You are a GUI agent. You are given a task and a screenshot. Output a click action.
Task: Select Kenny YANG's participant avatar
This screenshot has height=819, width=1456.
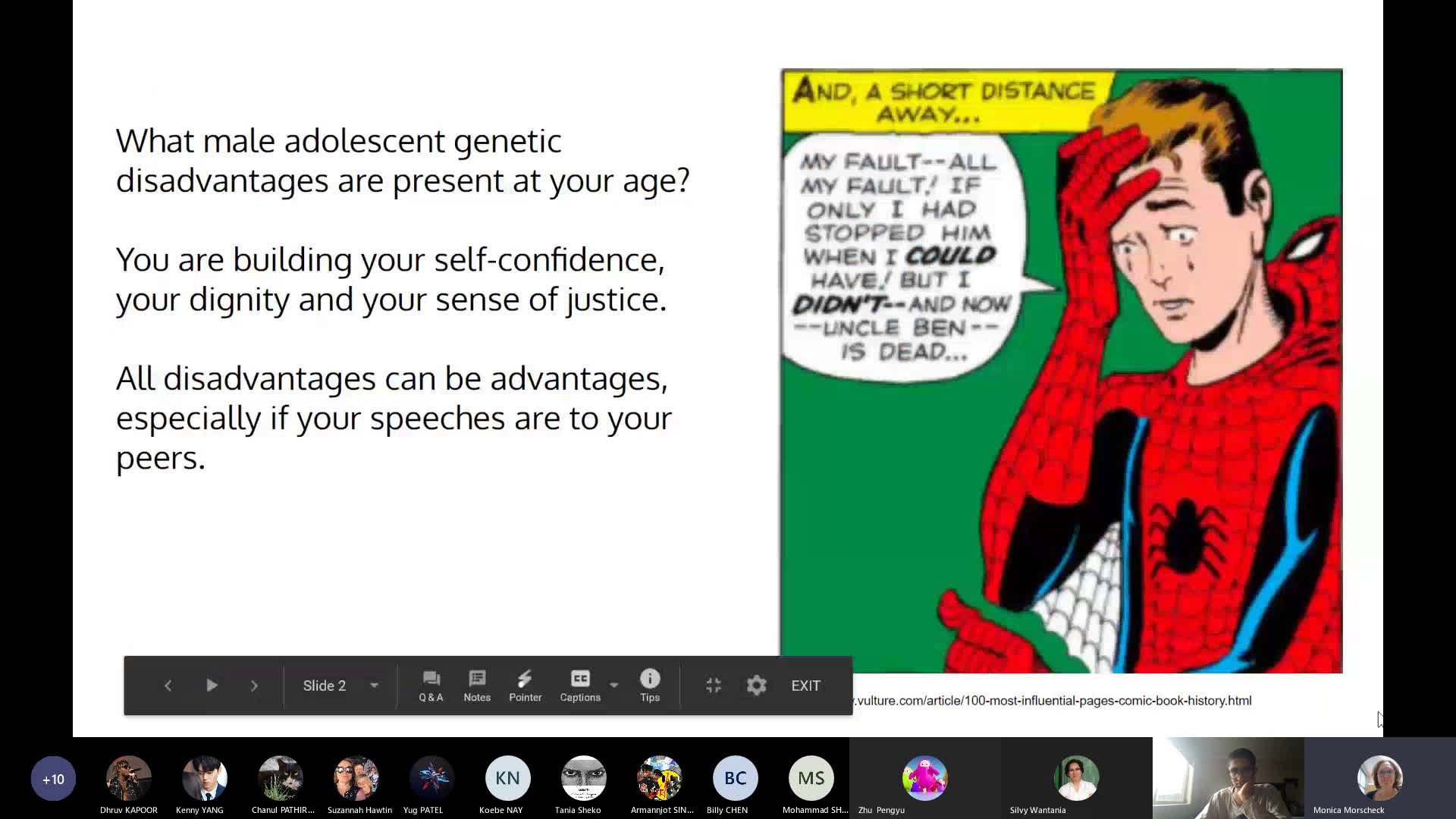(205, 779)
